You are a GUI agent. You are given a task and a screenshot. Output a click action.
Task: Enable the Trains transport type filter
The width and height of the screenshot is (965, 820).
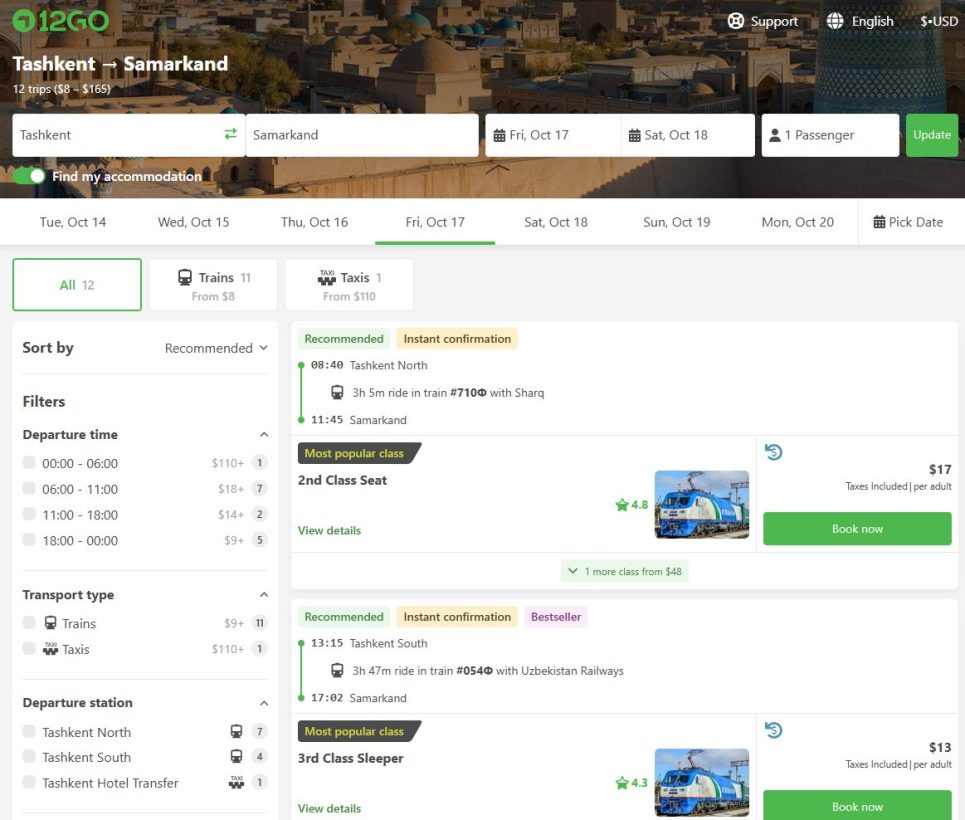pos(30,623)
